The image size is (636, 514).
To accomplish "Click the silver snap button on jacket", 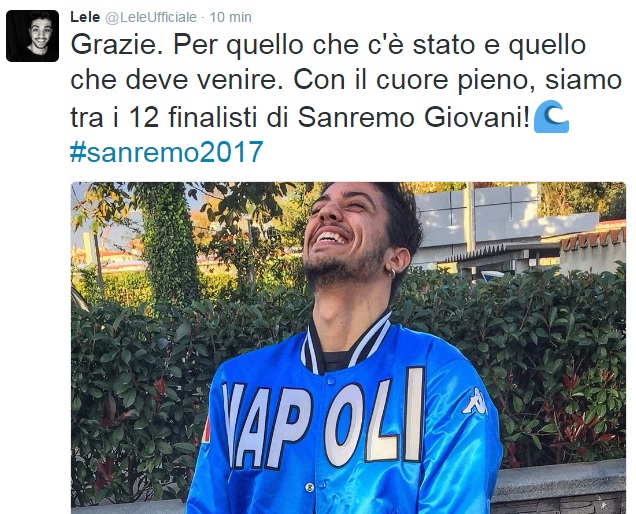I will click(x=310, y=486).
